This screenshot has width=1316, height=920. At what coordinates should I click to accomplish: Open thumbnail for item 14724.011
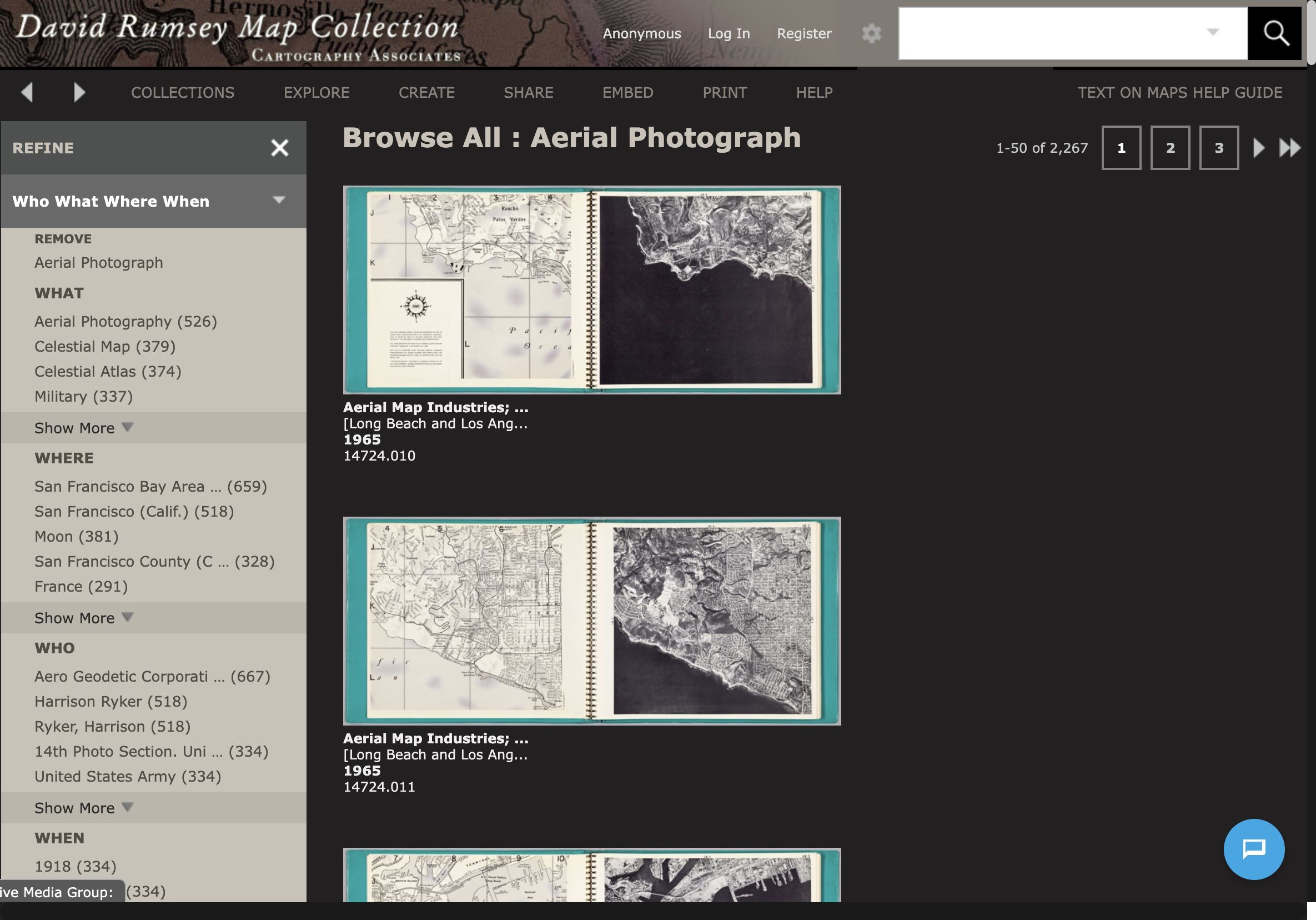(591, 621)
